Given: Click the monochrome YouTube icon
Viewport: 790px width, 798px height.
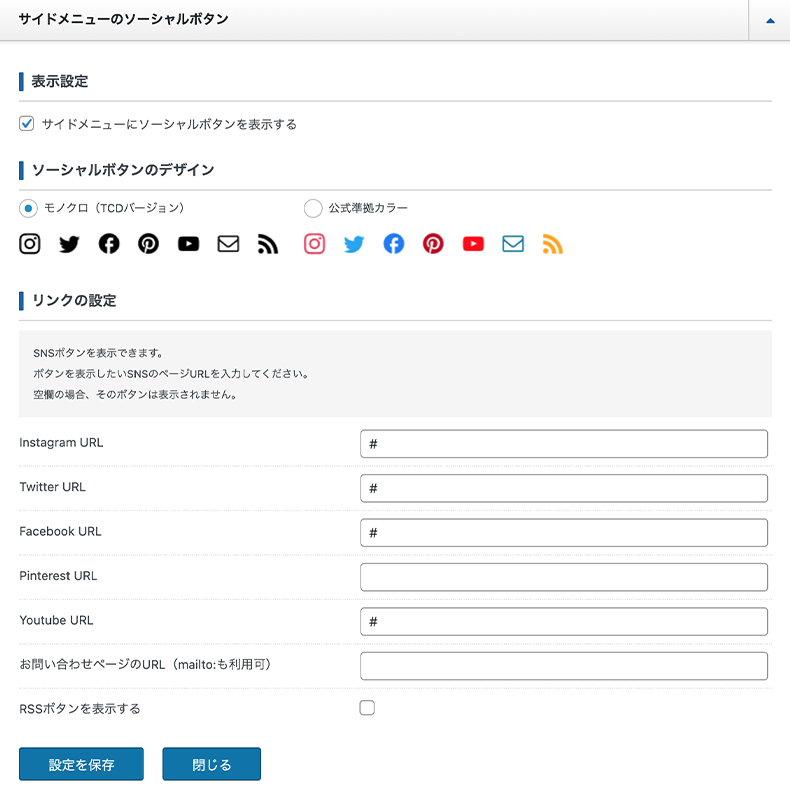Looking at the screenshot, I should click(x=188, y=244).
